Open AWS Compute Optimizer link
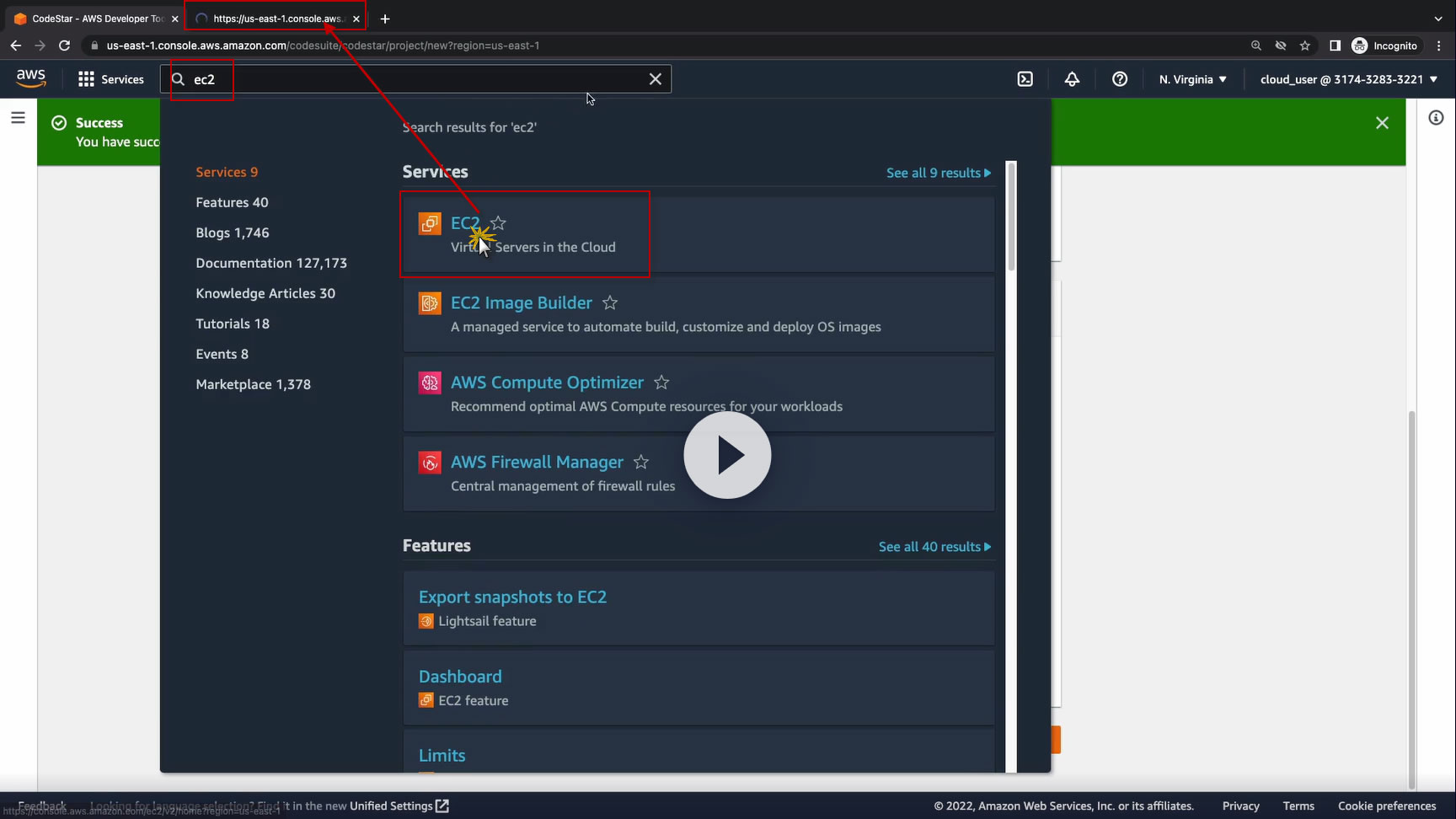 tap(547, 383)
